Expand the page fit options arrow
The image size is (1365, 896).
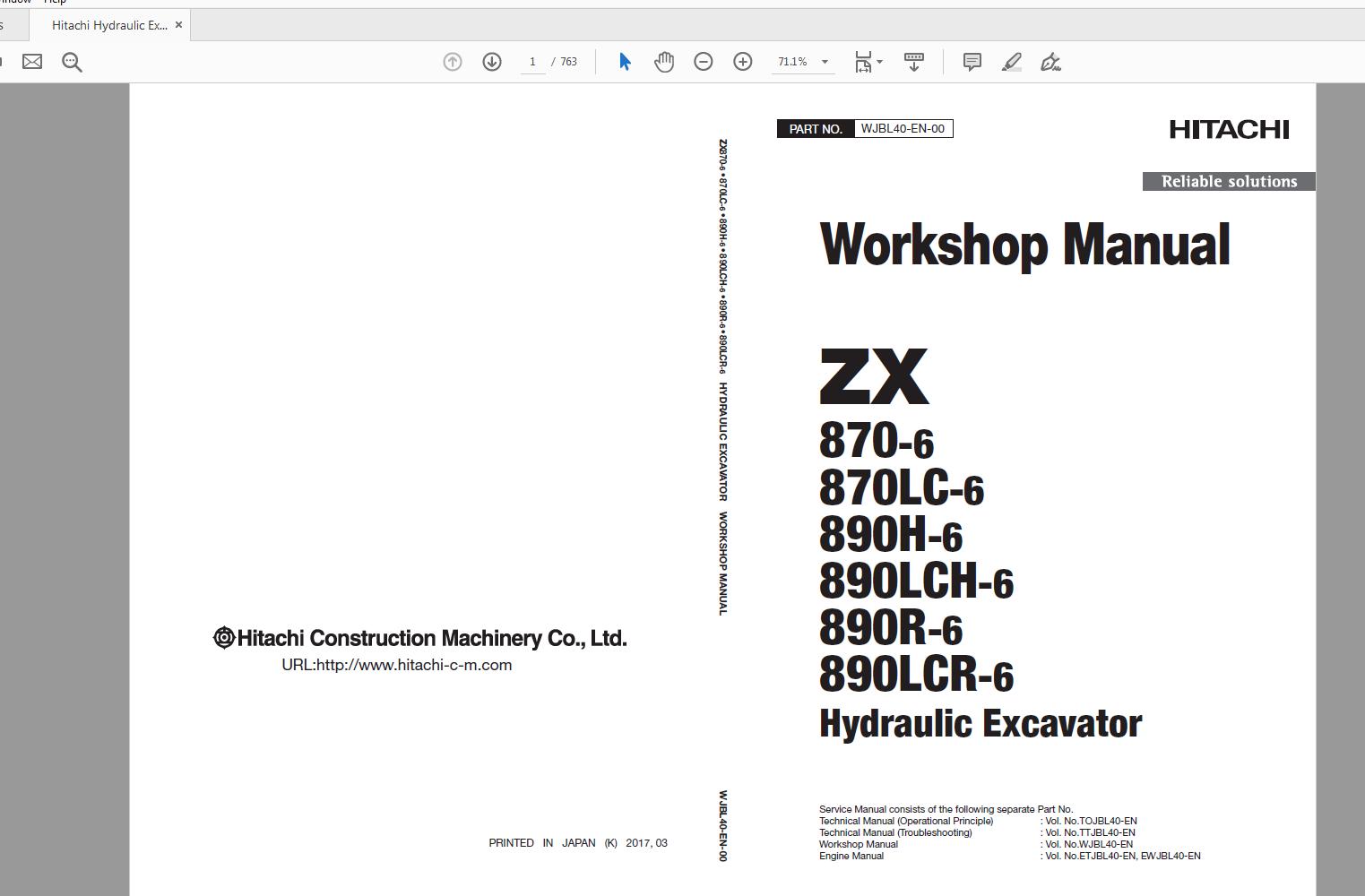(x=879, y=62)
